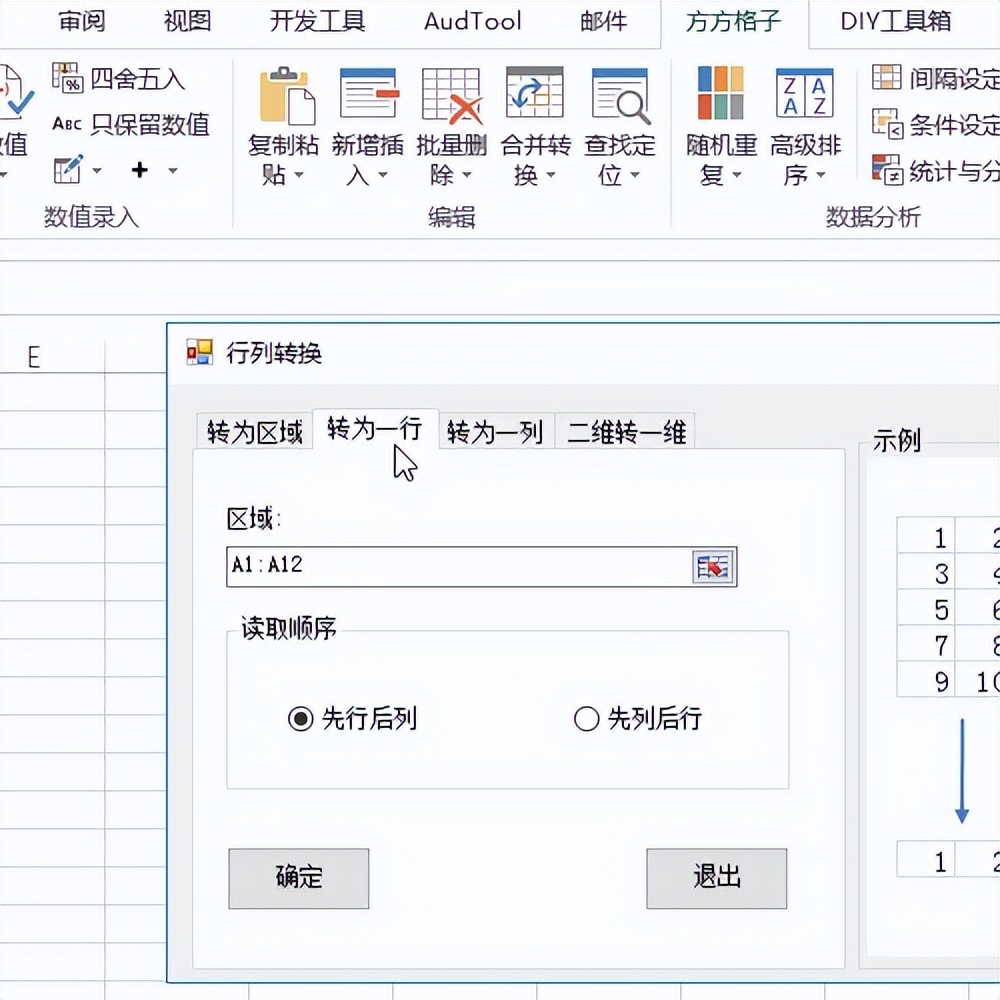Click the 只保留数值 keep-values-only option
Viewport: 1000px width, 1000px height.
click(x=131, y=124)
